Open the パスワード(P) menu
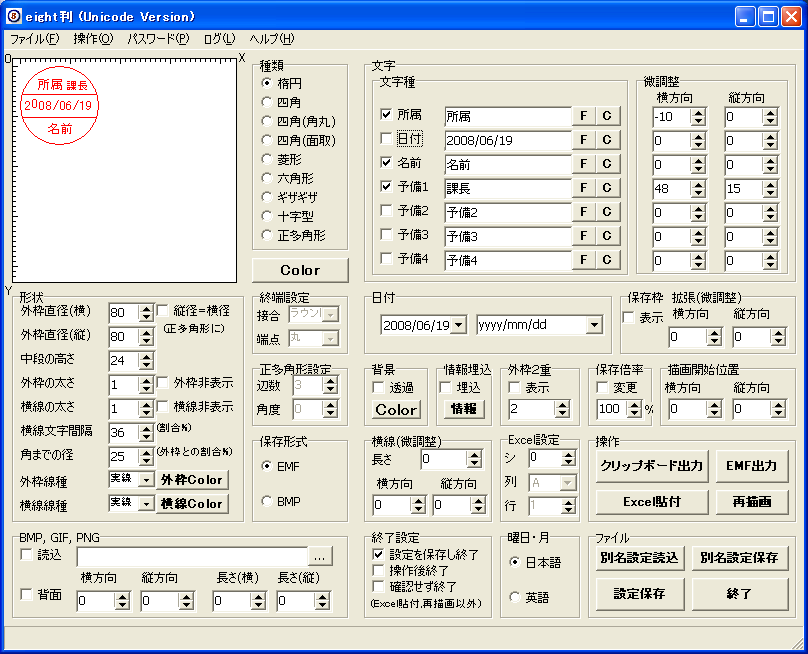This screenshot has height=654, width=808. 158,39
